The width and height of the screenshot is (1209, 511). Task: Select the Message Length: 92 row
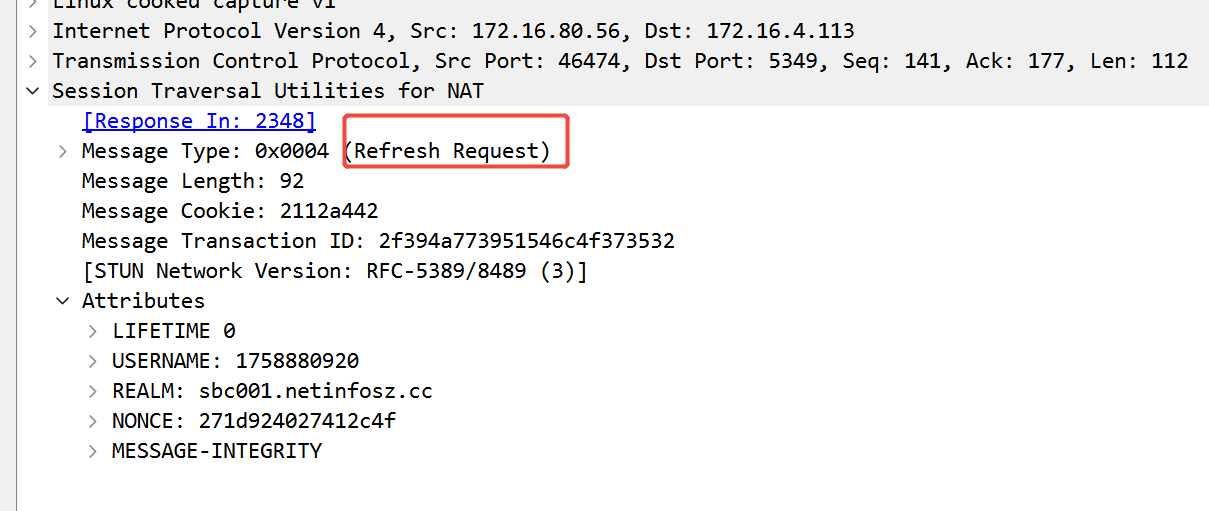192,181
